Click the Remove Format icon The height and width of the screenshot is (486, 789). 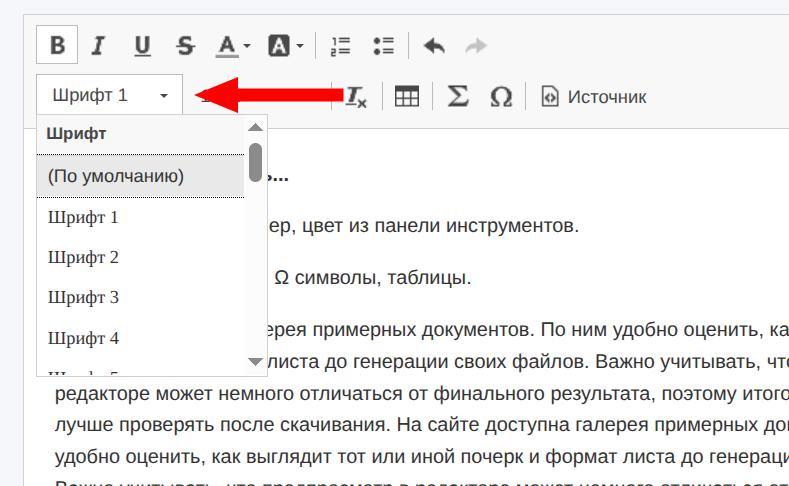(356, 96)
